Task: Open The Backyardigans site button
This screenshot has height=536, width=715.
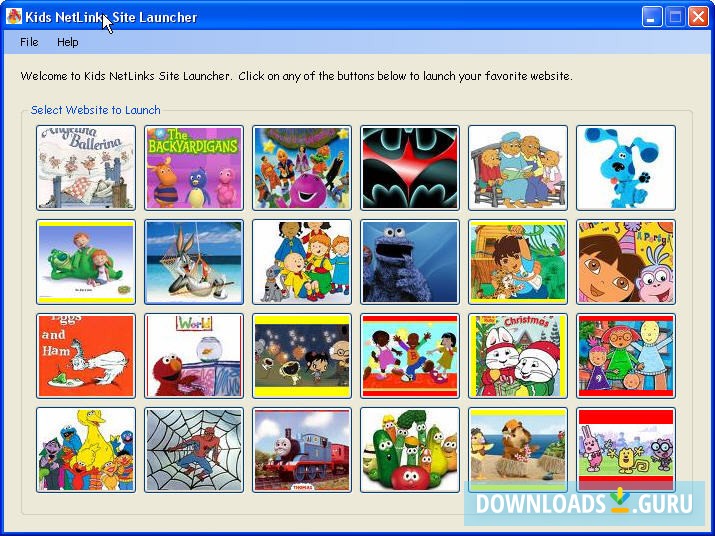Action: tap(194, 168)
